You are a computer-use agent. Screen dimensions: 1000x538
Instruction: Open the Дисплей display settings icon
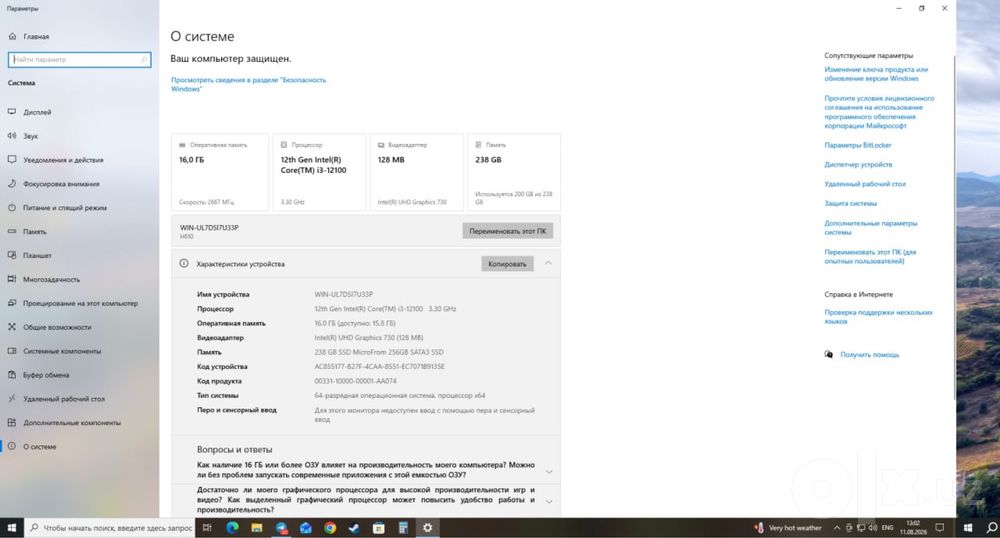11,112
